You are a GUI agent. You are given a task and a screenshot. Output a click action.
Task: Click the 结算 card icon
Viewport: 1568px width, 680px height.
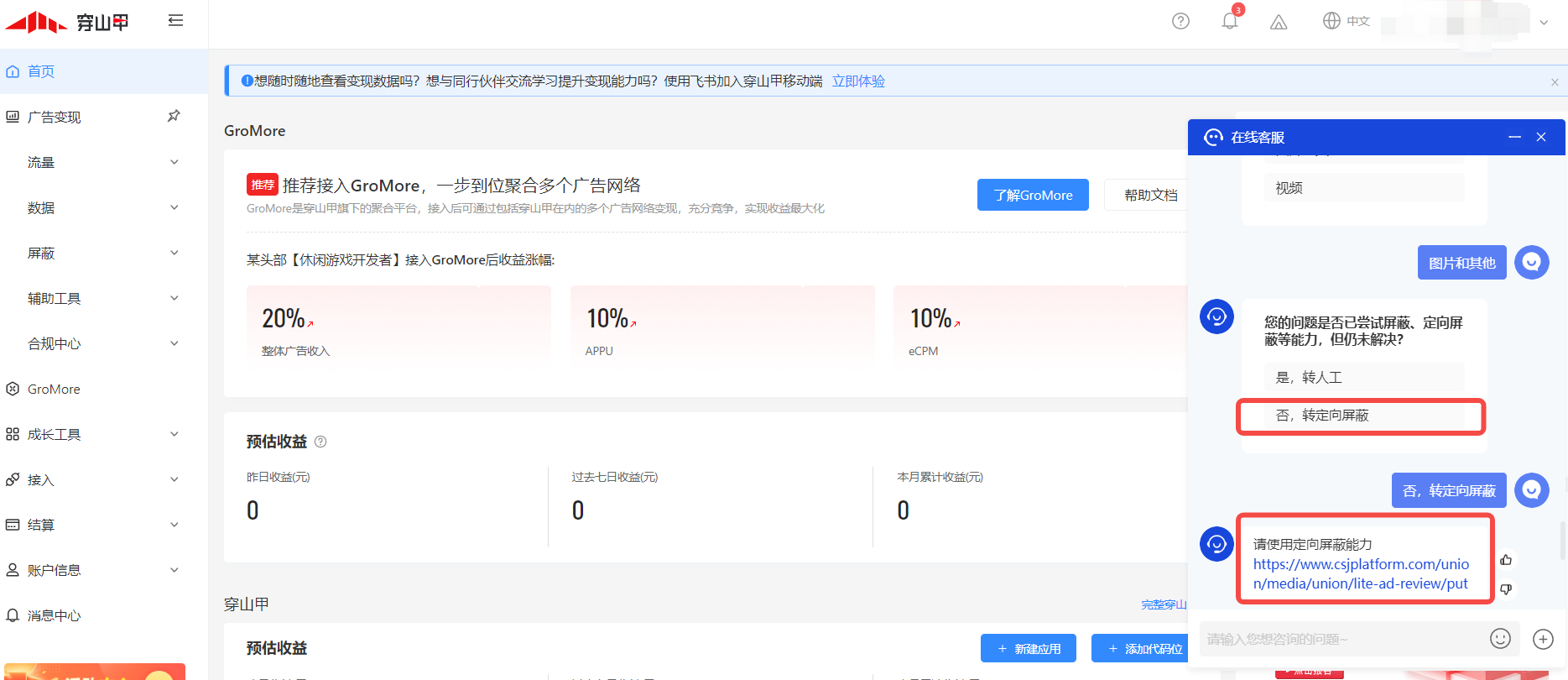click(x=13, y=525)
